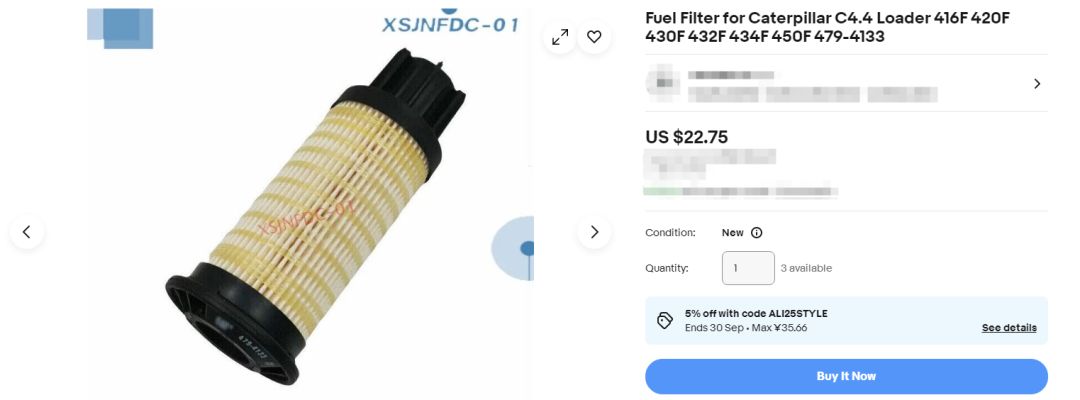The width and height of the screenshot is (1080, 400).
Task: Click the Quantity input box
Action: pos(748,268)
